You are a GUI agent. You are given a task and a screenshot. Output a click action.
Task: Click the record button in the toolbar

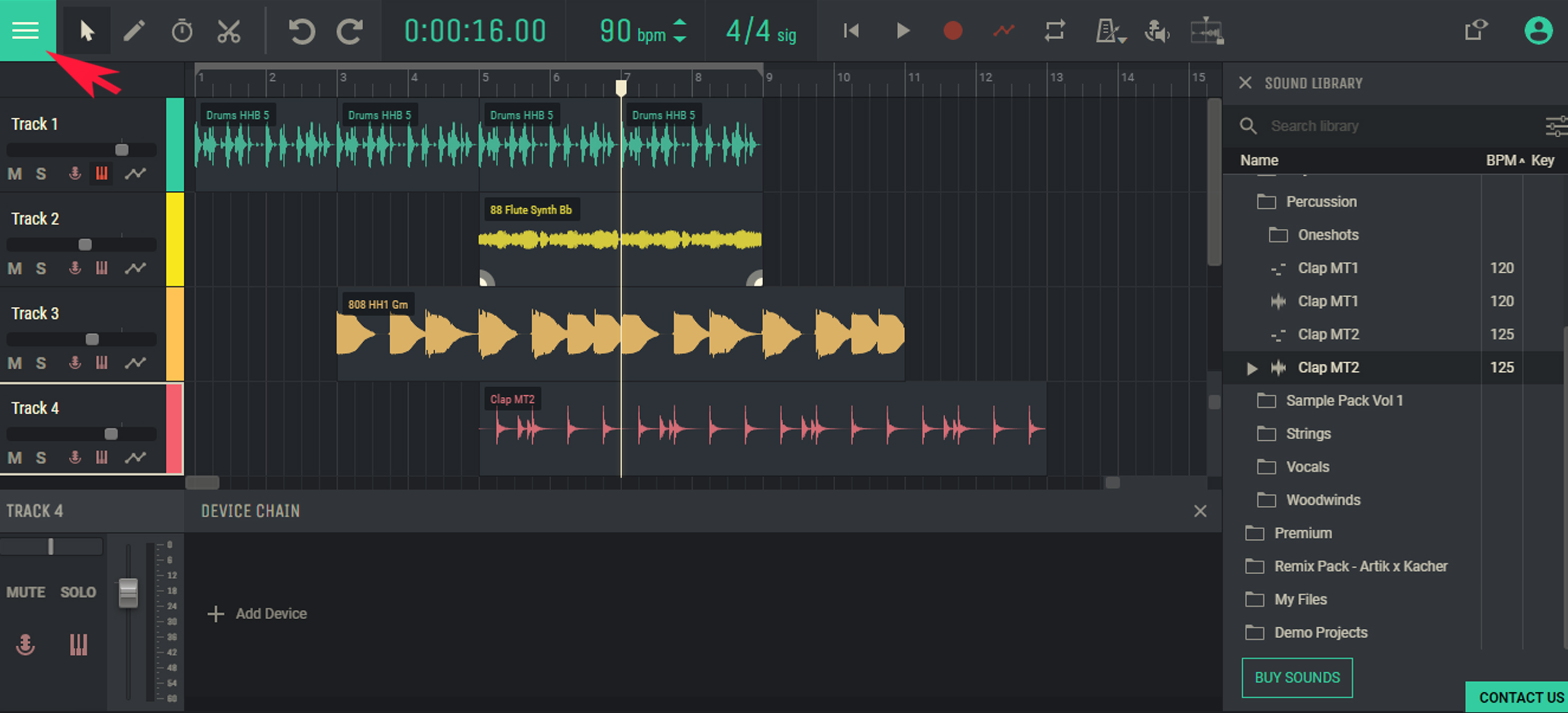coord(952,30)
